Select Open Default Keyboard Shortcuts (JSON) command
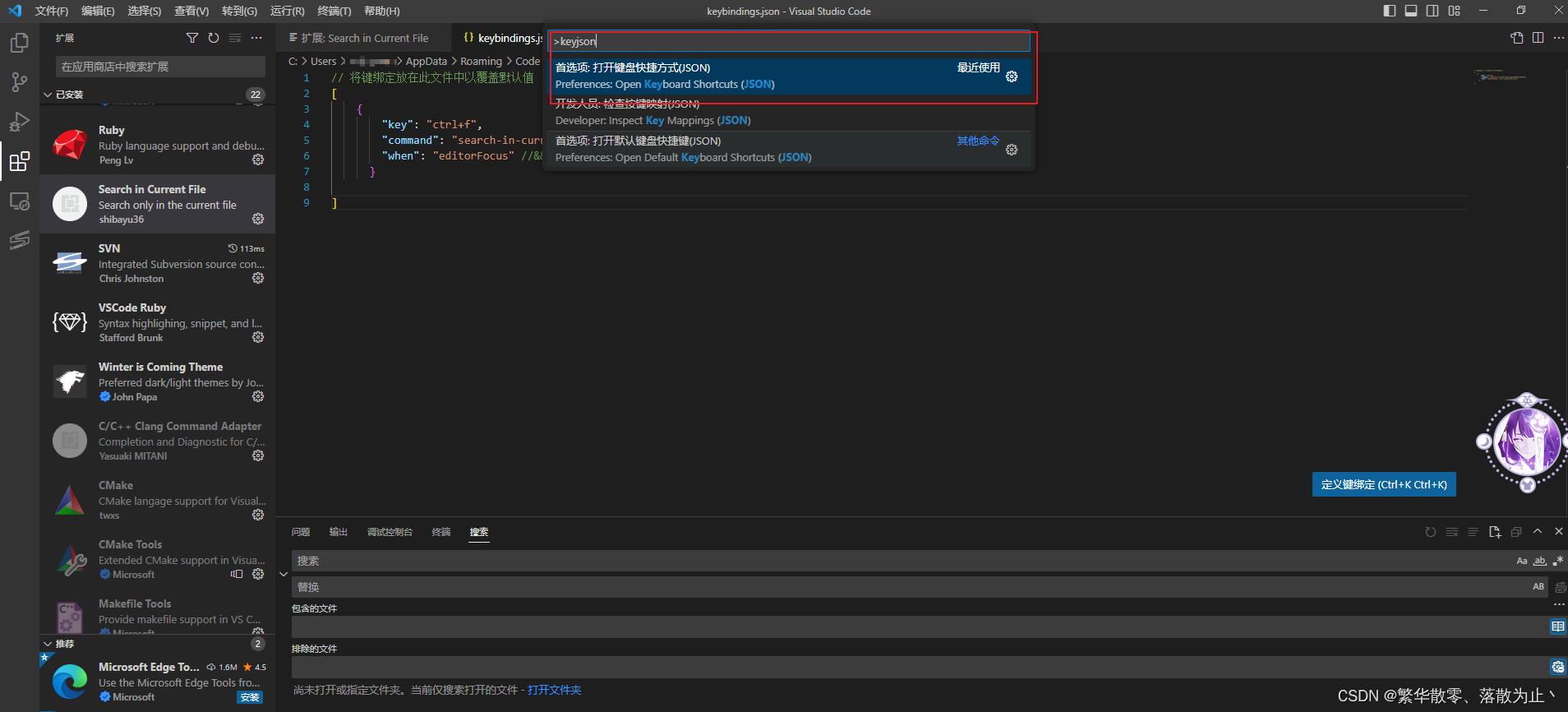The image size is (1568, 712). pos(791,149)
